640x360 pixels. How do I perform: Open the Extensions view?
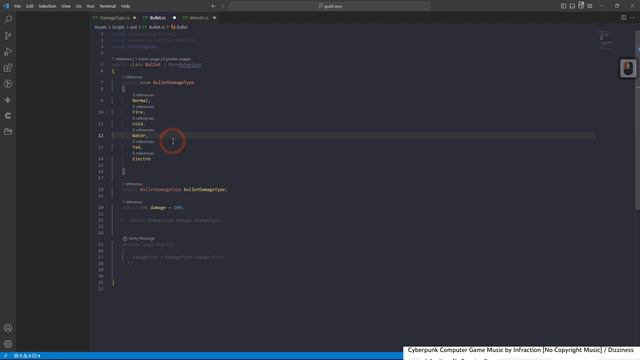click(8, 68)
